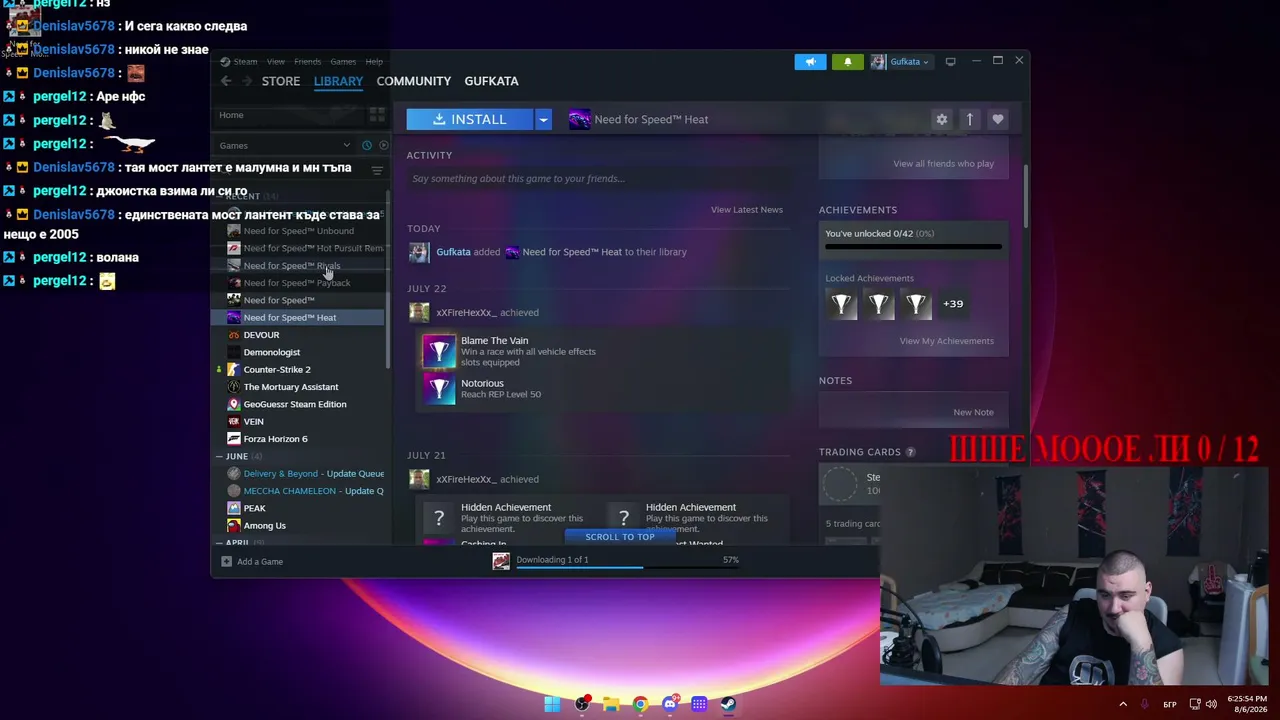Switch to the COMMUNITY tab
This screenshot has height=720, width=1280.
(x=414, y=81)
